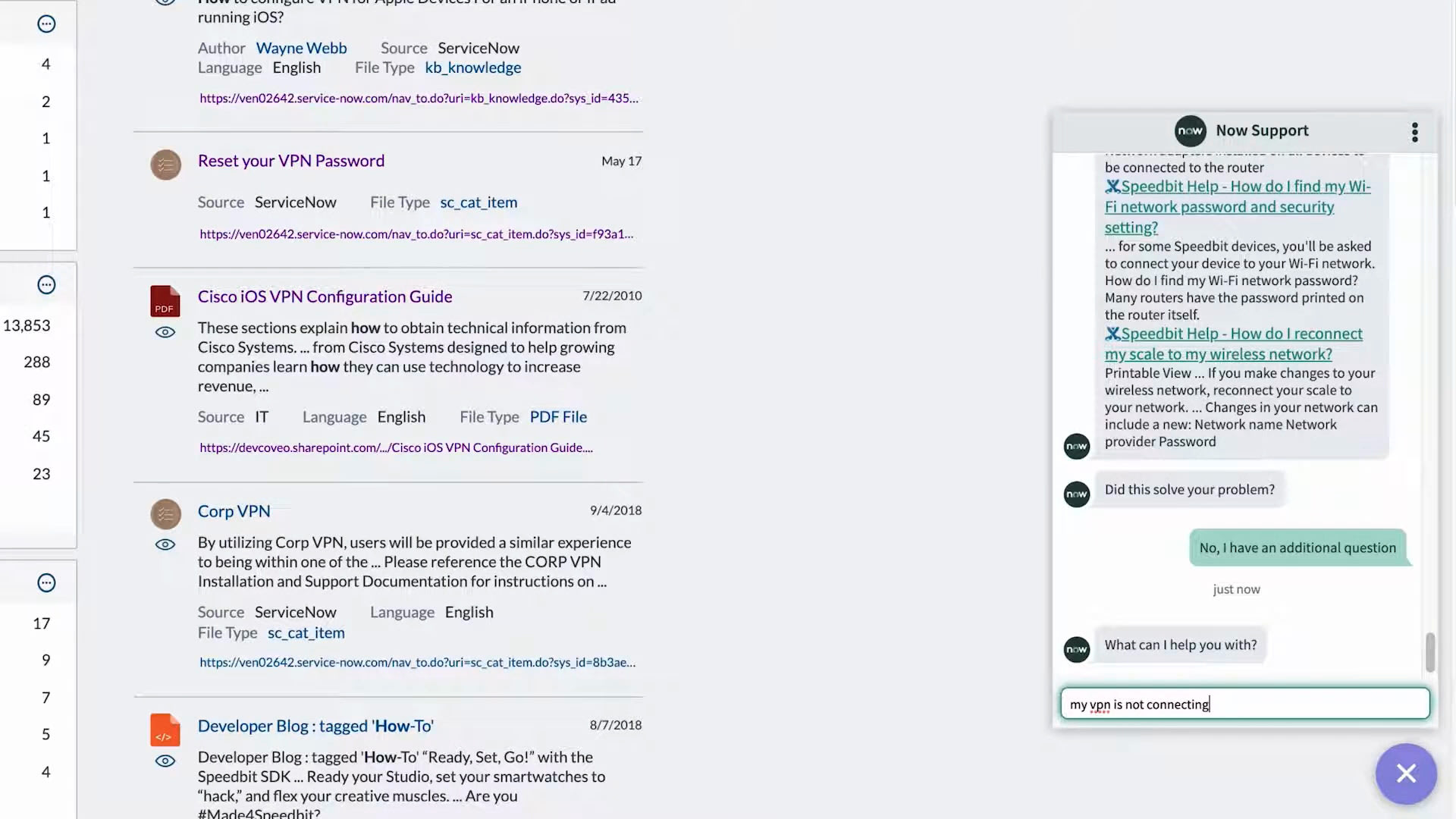Click the chat conversation scrollbar
The width and height of the screenshot is (1456, 819).
(1430, 652)
